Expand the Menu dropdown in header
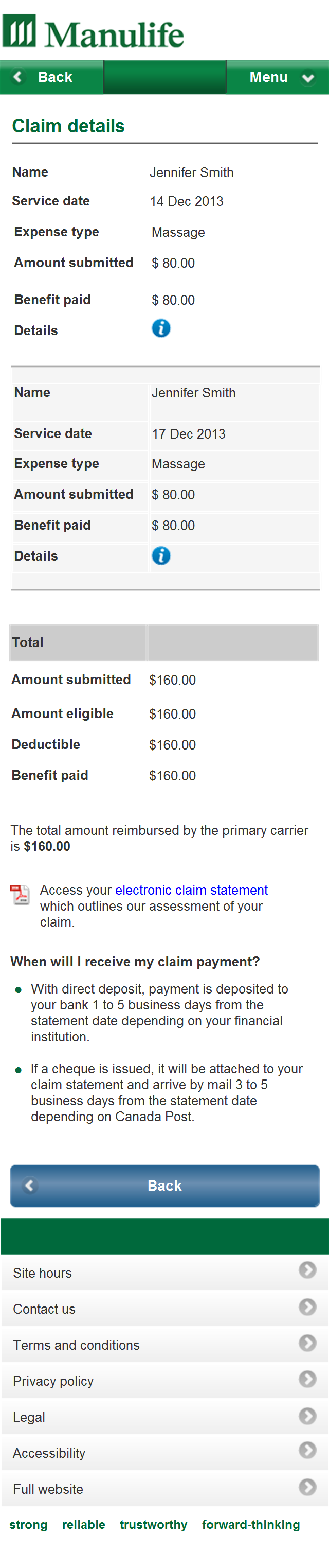Image resolution: width=329 pixels, height=1568 pixels. [x=278, y=77]
